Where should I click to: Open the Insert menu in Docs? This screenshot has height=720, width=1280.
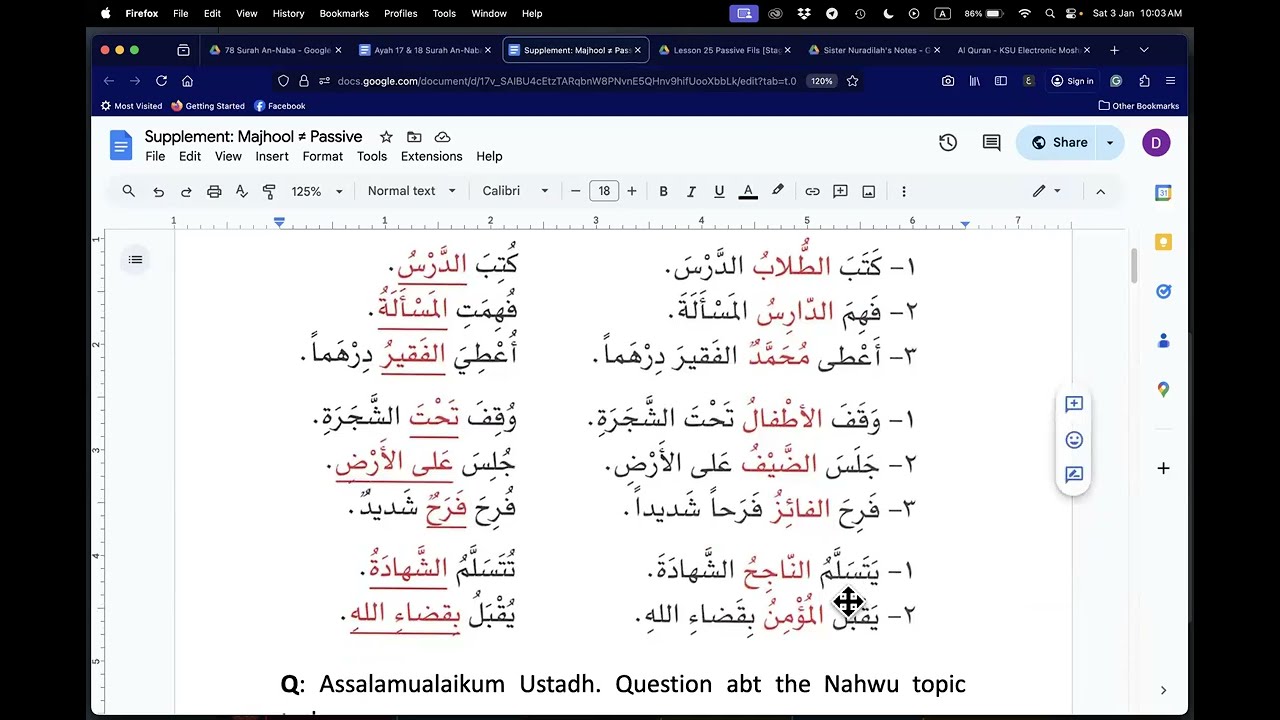(x=272, y=156)
